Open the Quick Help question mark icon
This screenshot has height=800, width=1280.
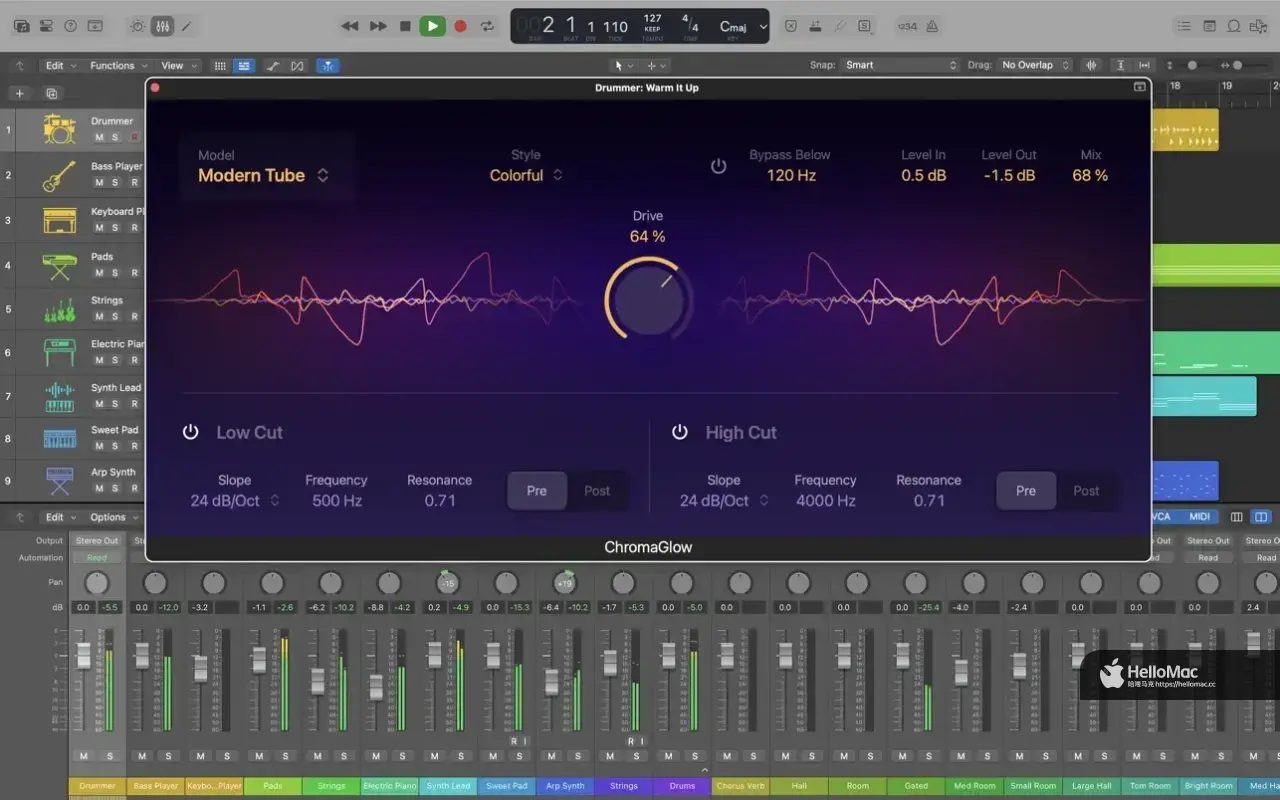pos(70,26)
